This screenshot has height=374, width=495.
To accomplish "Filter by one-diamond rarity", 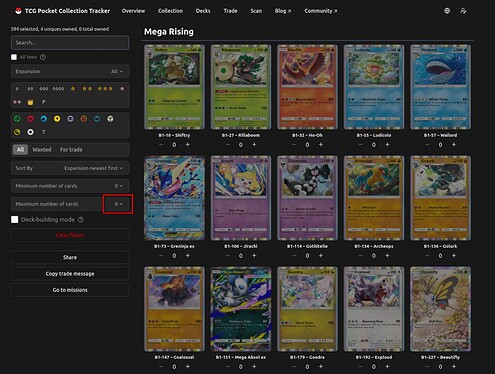I will tap(17, 89).
